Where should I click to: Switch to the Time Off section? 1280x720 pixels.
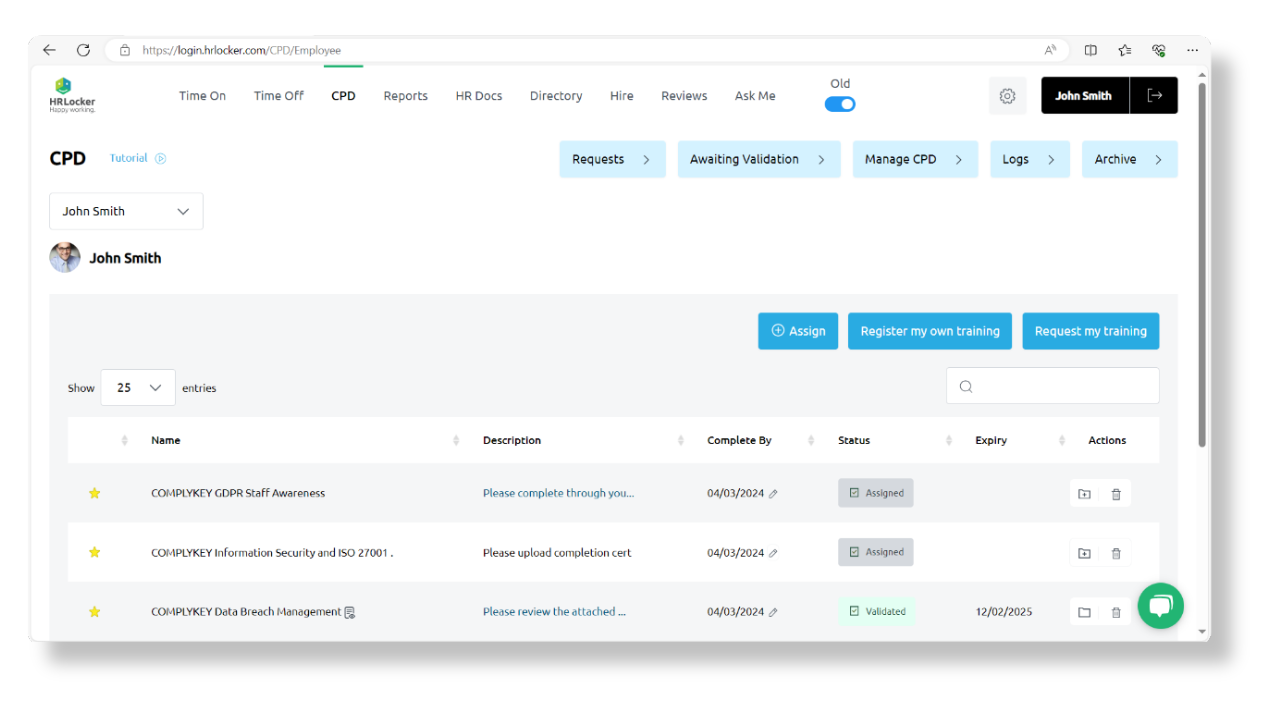pos(278,95)
